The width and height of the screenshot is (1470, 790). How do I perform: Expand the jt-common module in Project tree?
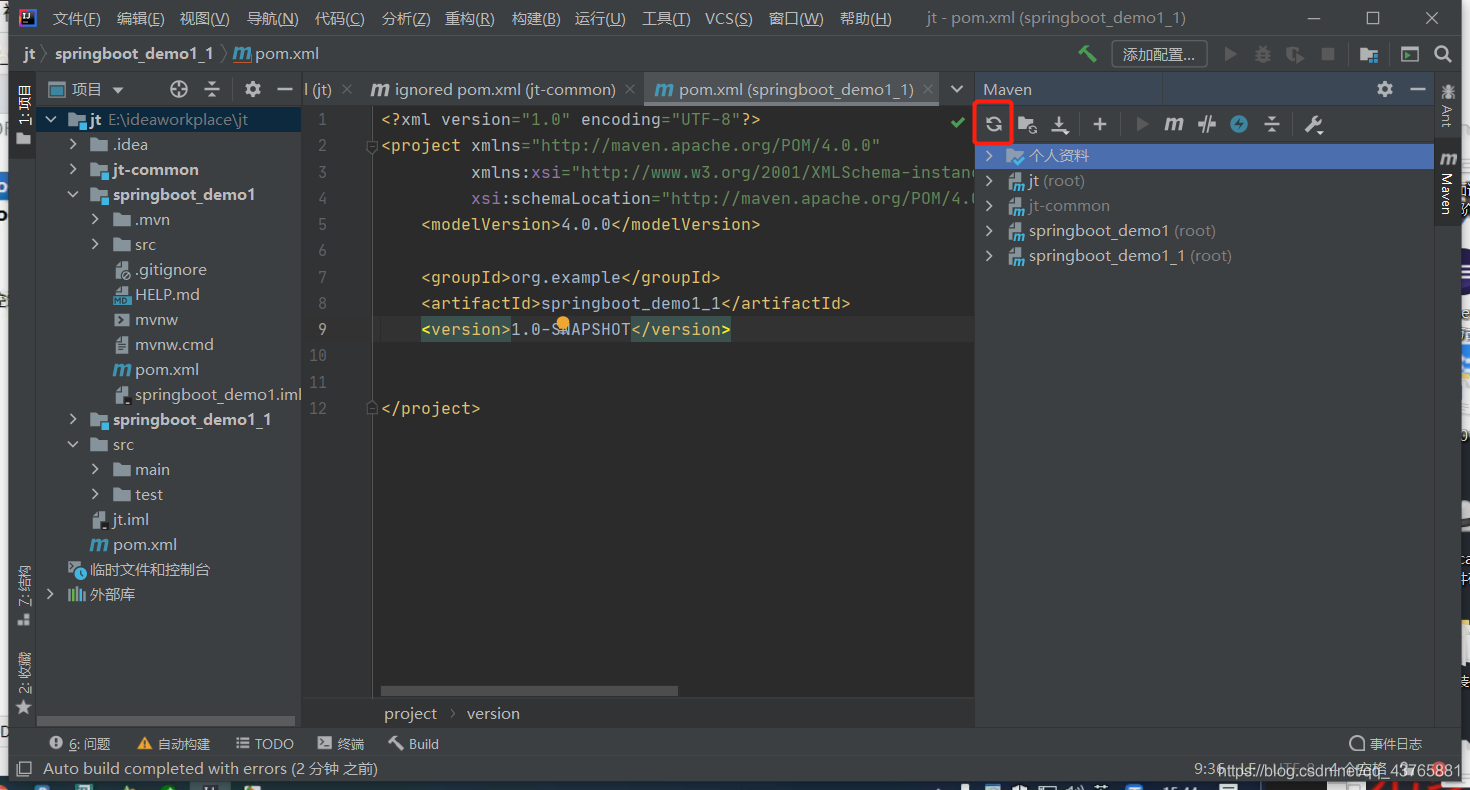point(73,169)
